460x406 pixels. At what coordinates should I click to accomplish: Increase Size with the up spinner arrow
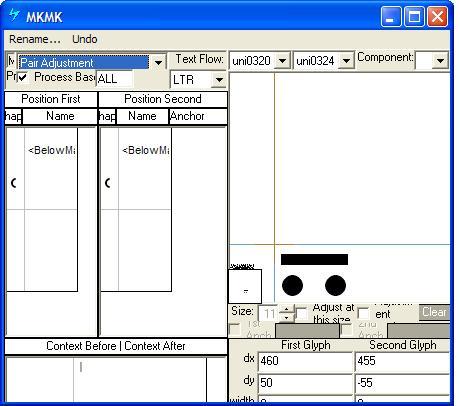(286, 310)
